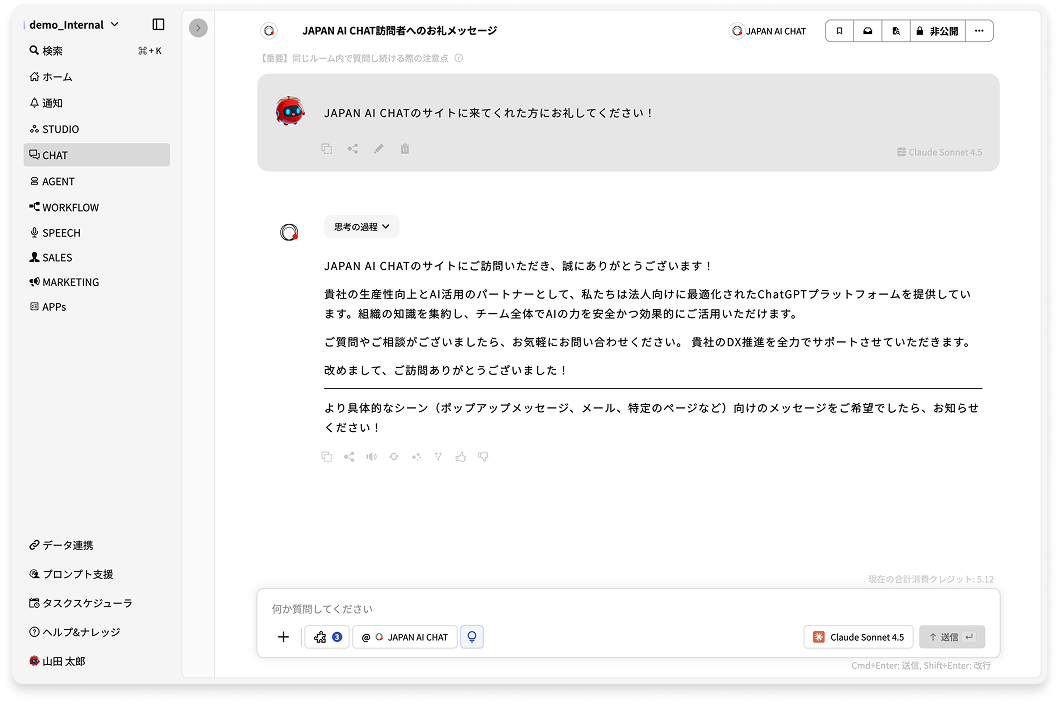This screenshot has width=1060, height=704.
Task: Open the plugins button showing badge 3
Action: point(327,637)
